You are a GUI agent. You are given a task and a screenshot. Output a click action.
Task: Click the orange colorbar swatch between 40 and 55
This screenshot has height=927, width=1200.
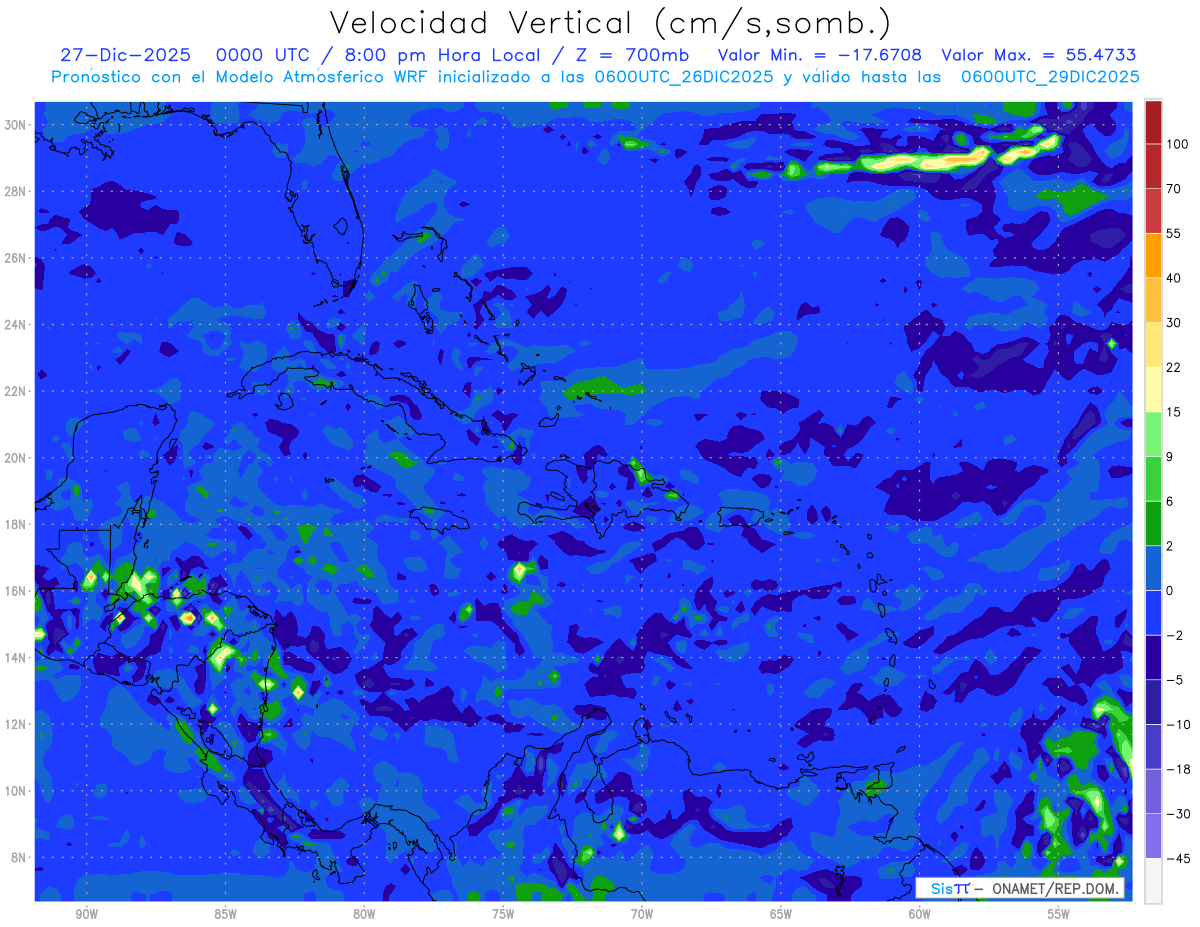tap(1153, 255)
